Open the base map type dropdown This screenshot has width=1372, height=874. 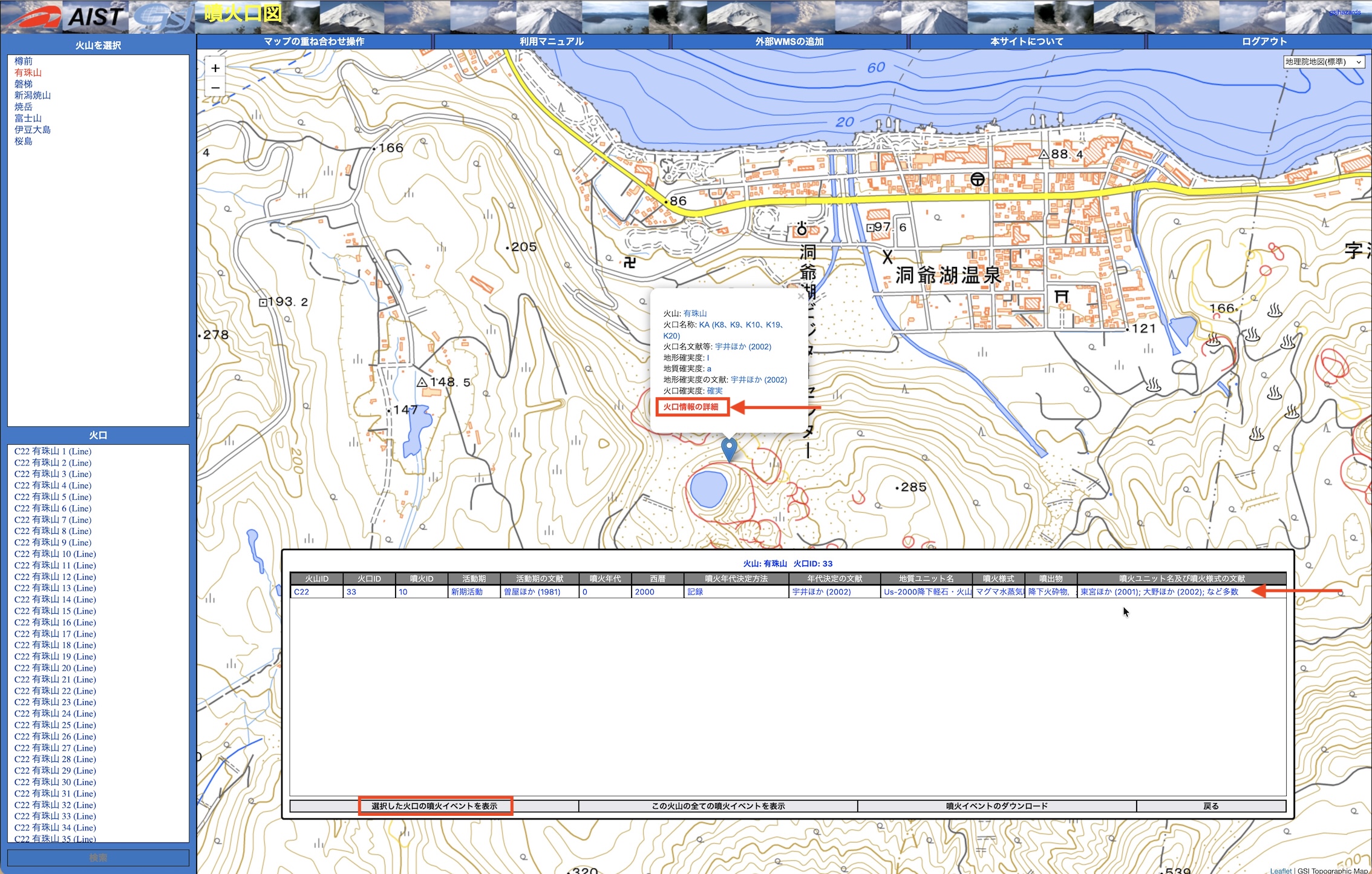1324,62
